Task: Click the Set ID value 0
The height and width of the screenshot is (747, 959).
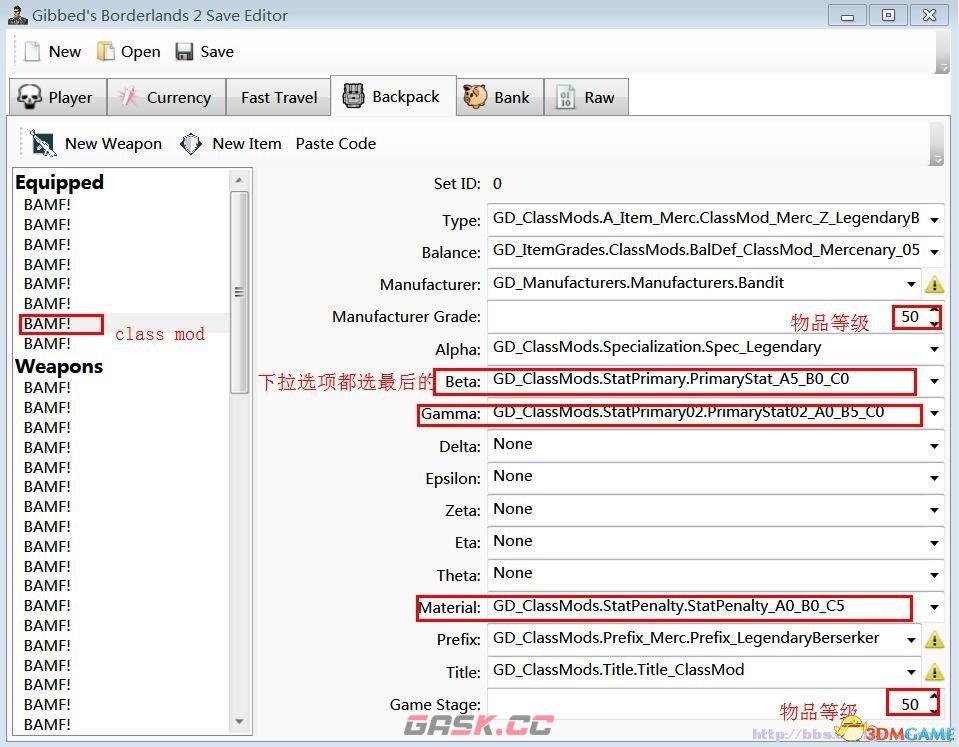Action: pos(497,184)
